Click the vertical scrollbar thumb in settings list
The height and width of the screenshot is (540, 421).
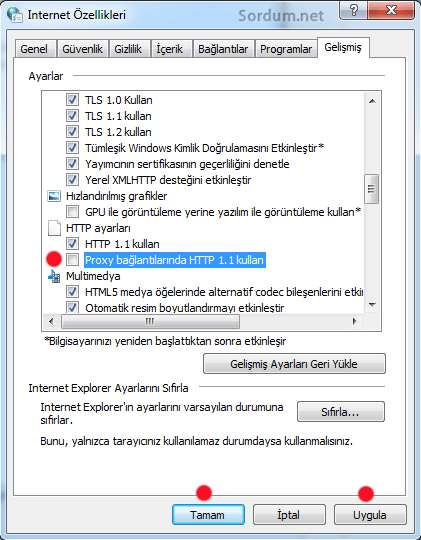(x=372, y=189)
